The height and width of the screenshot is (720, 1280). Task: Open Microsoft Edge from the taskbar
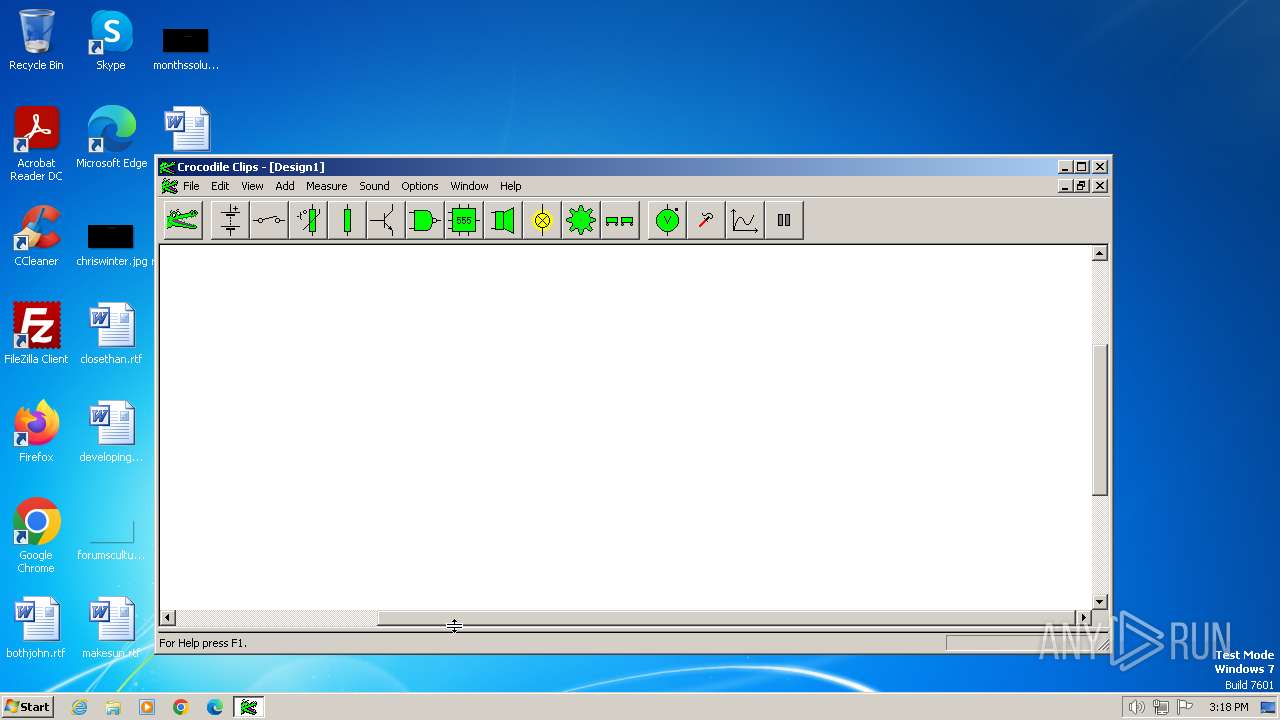(x=215, y=707)
